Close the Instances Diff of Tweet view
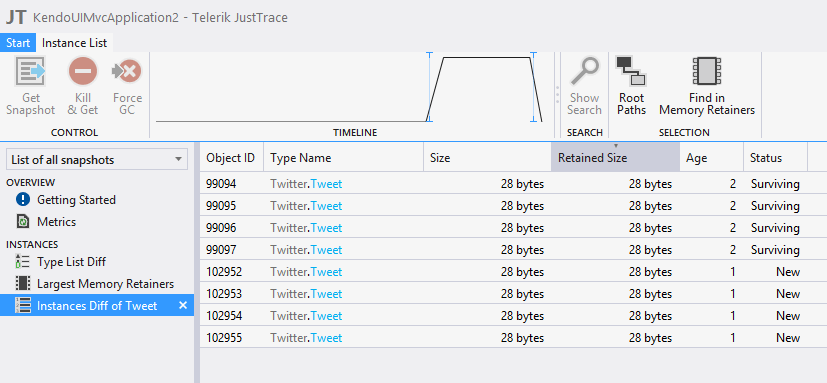The width and height of the screenshot is (827, 383). pos(183,305)
